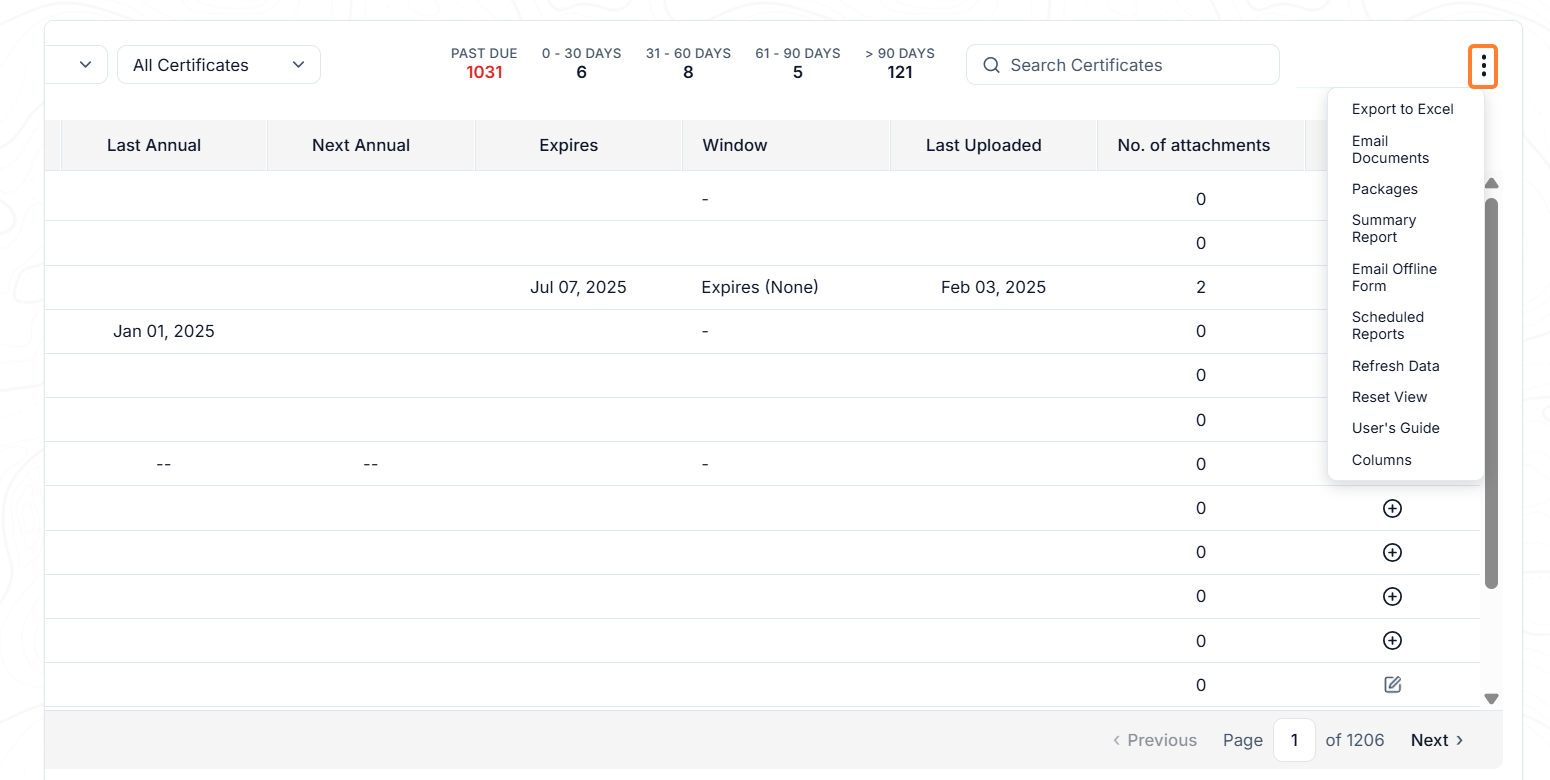Expand the partially hidden dropdown left of All Certificates

[x=77, y=65]
